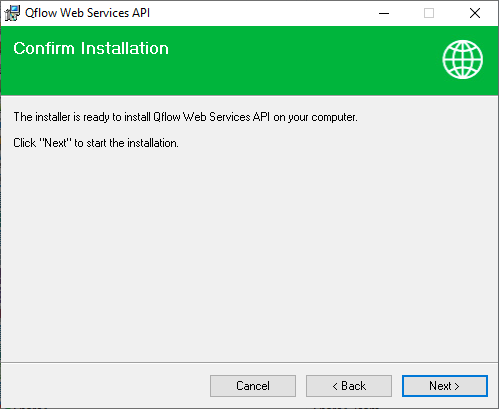The height and width of the screenshot is (409, 499).
Task: Click Next to start the installation
Action: click(445, 386)
